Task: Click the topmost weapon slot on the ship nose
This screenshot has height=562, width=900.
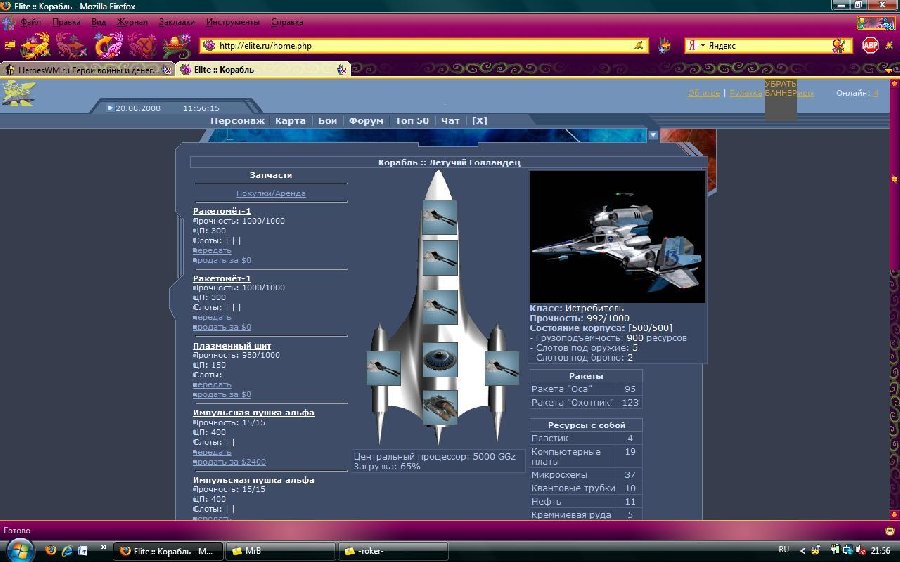Action: (440, 217)
